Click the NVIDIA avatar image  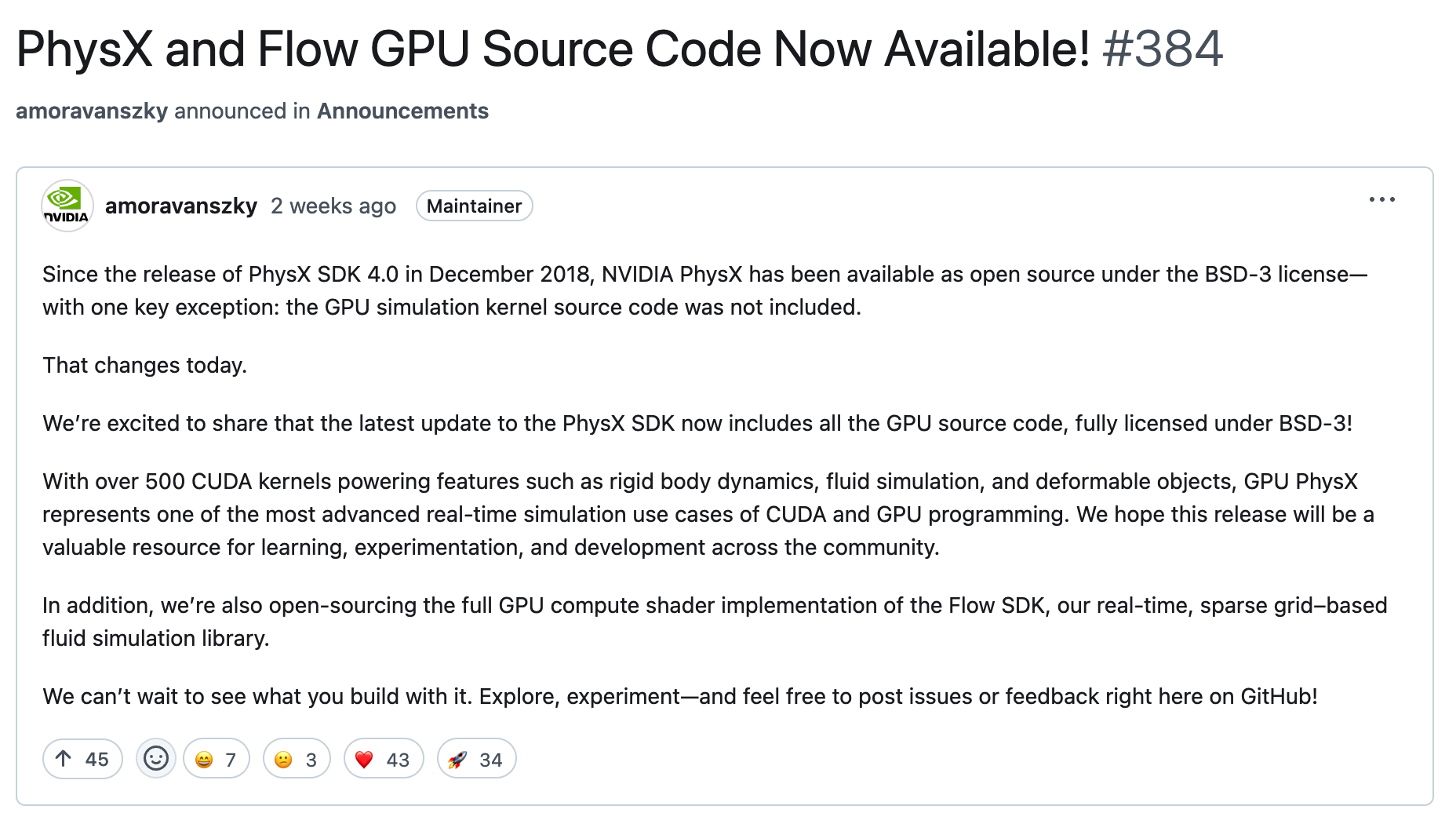click(67, 206)
